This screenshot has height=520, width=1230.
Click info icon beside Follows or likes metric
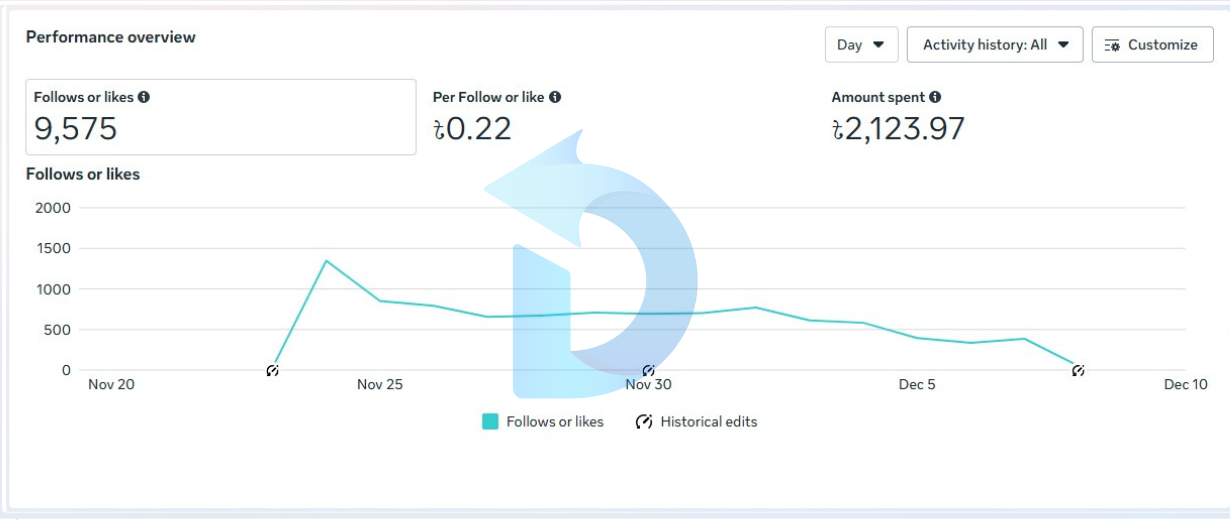point(144,97)
